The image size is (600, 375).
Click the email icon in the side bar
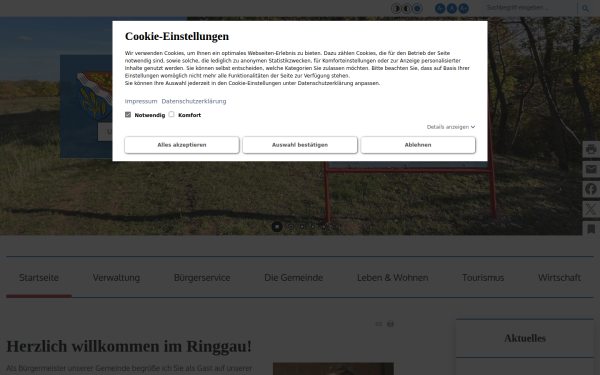point(591,169)
